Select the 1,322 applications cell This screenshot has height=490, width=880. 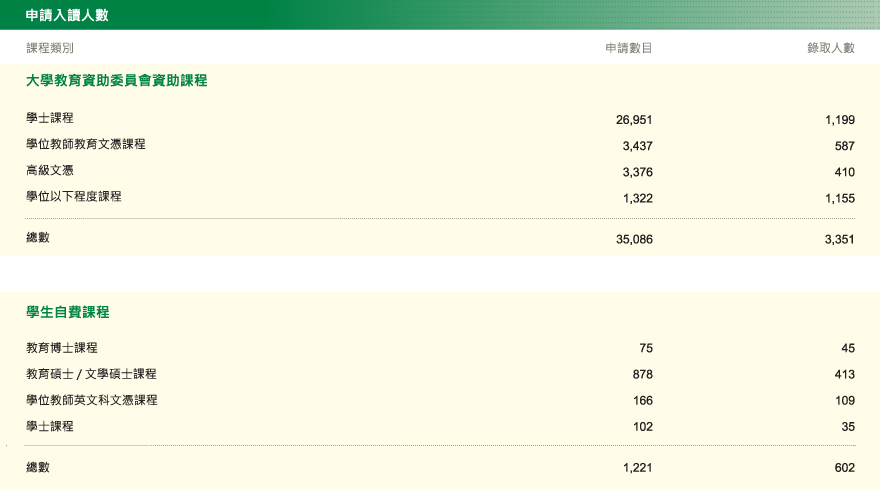637,198
